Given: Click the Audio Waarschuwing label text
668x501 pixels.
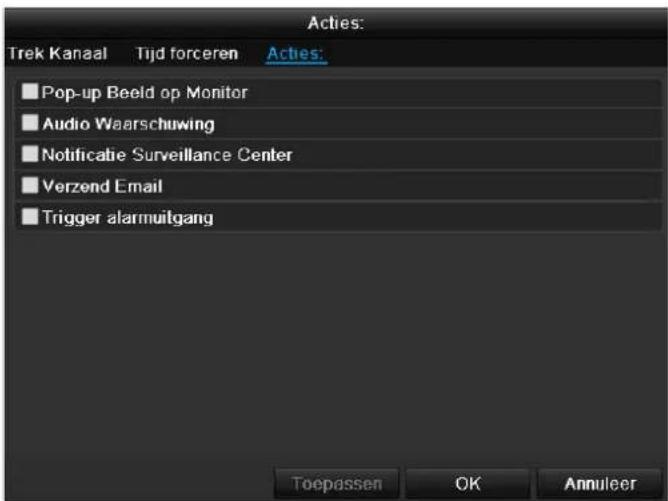Looking at the screenshot, I should coord(128,124).
